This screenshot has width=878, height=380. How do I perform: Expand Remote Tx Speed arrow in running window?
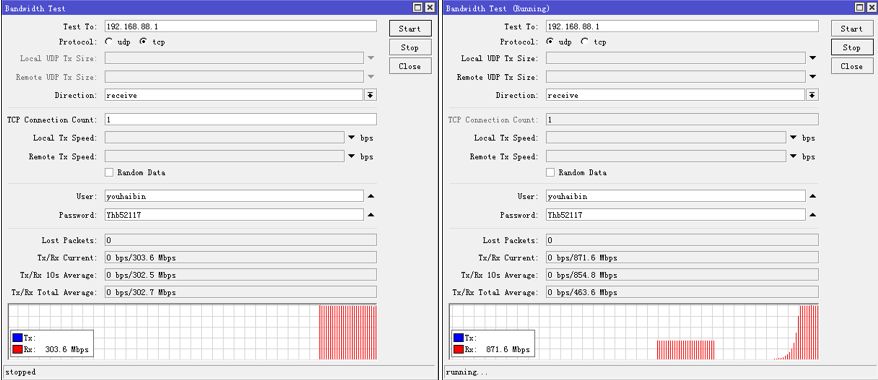[793, 157]
